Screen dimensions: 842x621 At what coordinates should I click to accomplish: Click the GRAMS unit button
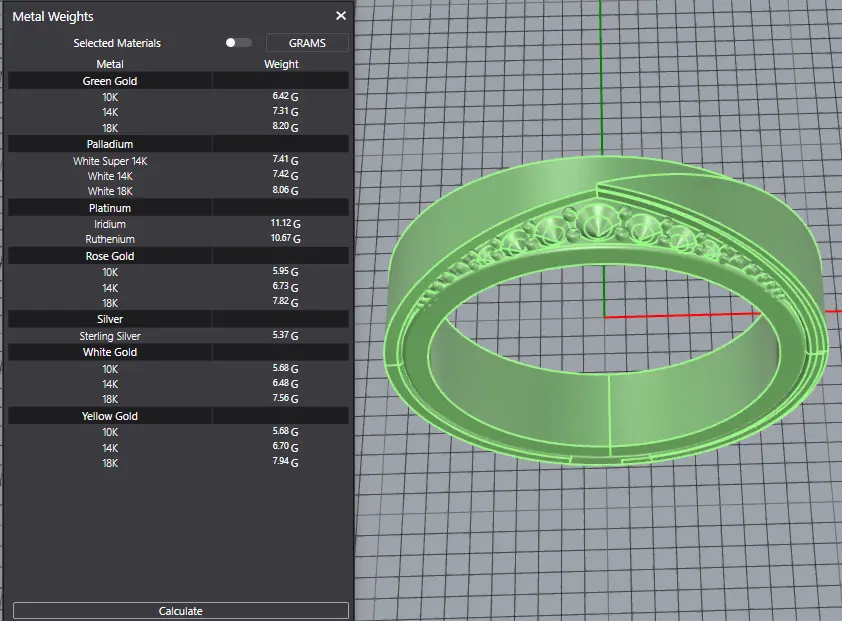307,43
